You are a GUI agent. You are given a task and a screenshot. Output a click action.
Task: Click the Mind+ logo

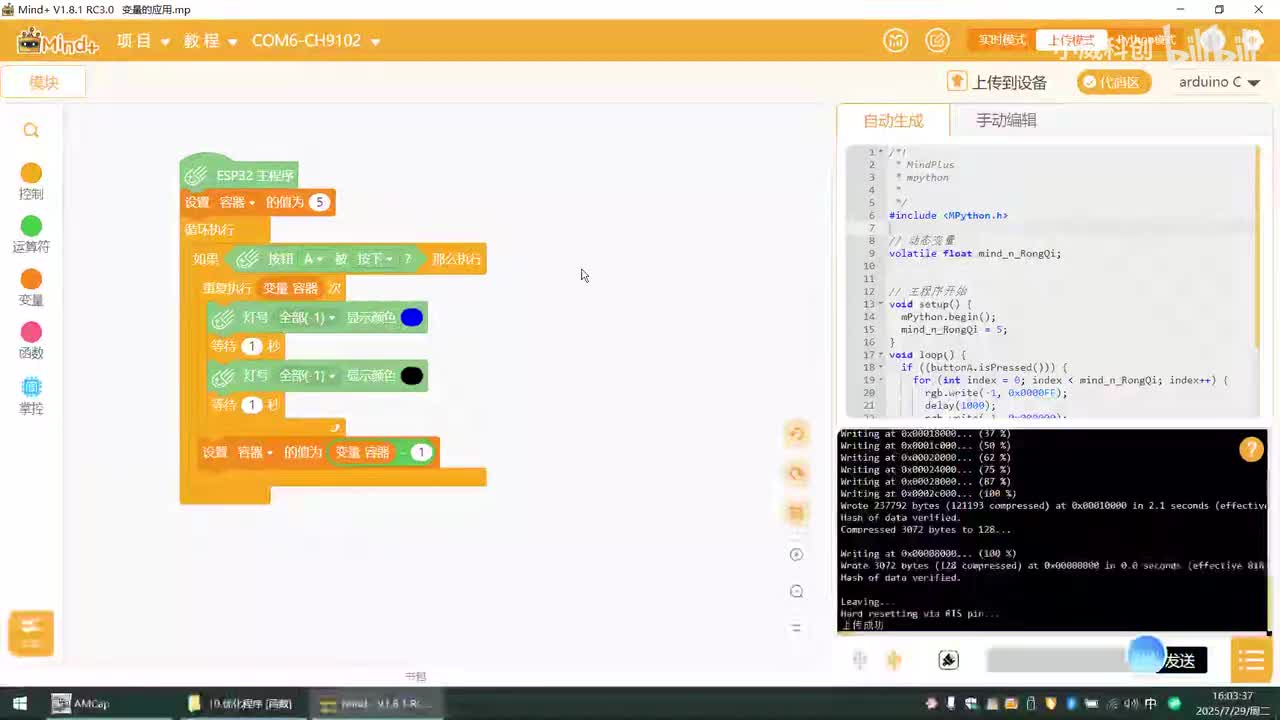[x=58, y=41]
